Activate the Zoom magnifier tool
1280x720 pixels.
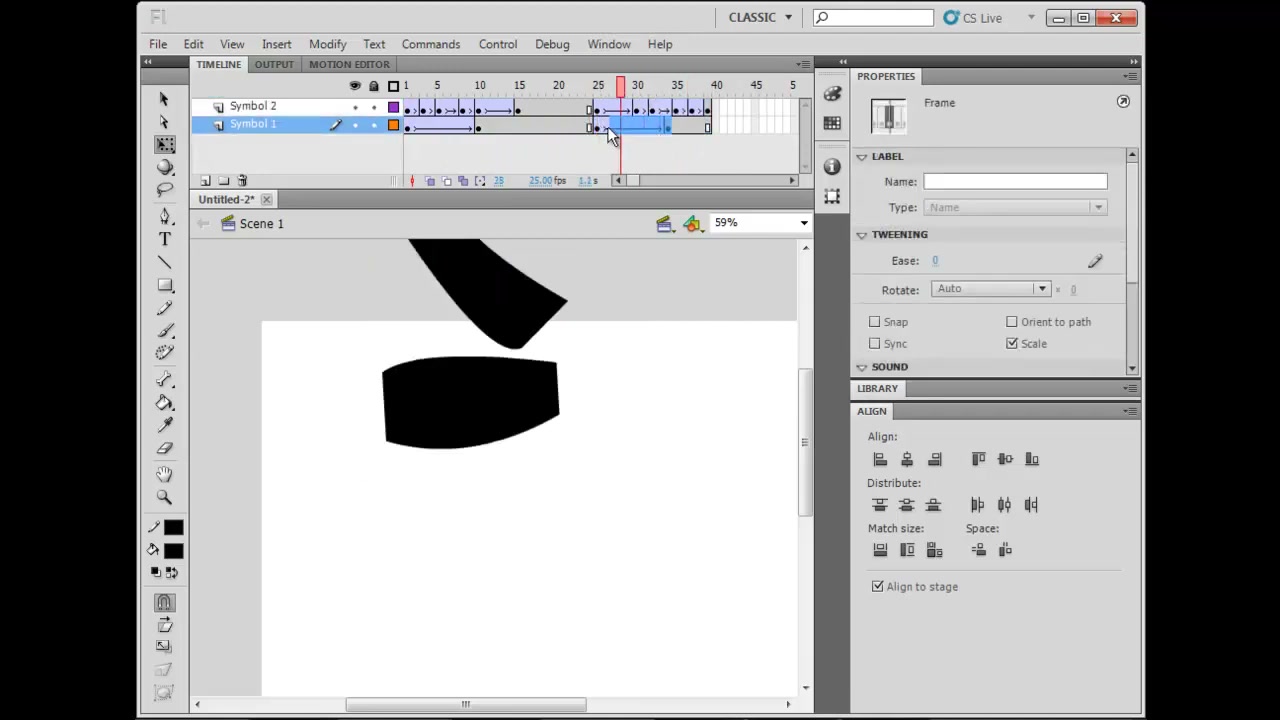165,497
